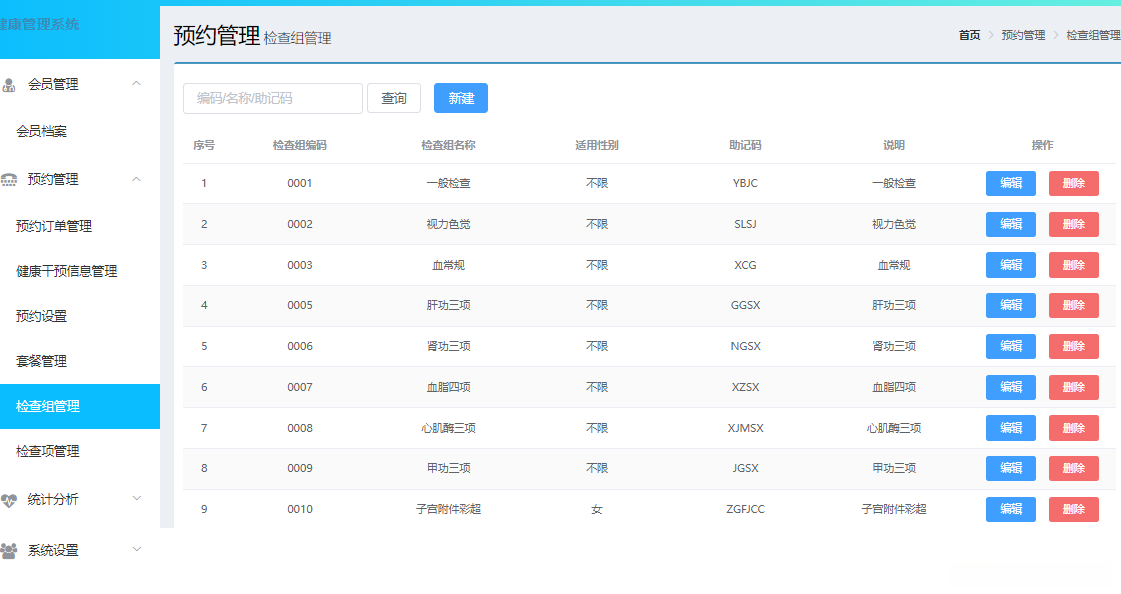The height and width of the screenshot is (594, 1121).
Task: Click the blue 新建 button
Action: point(461,99)
